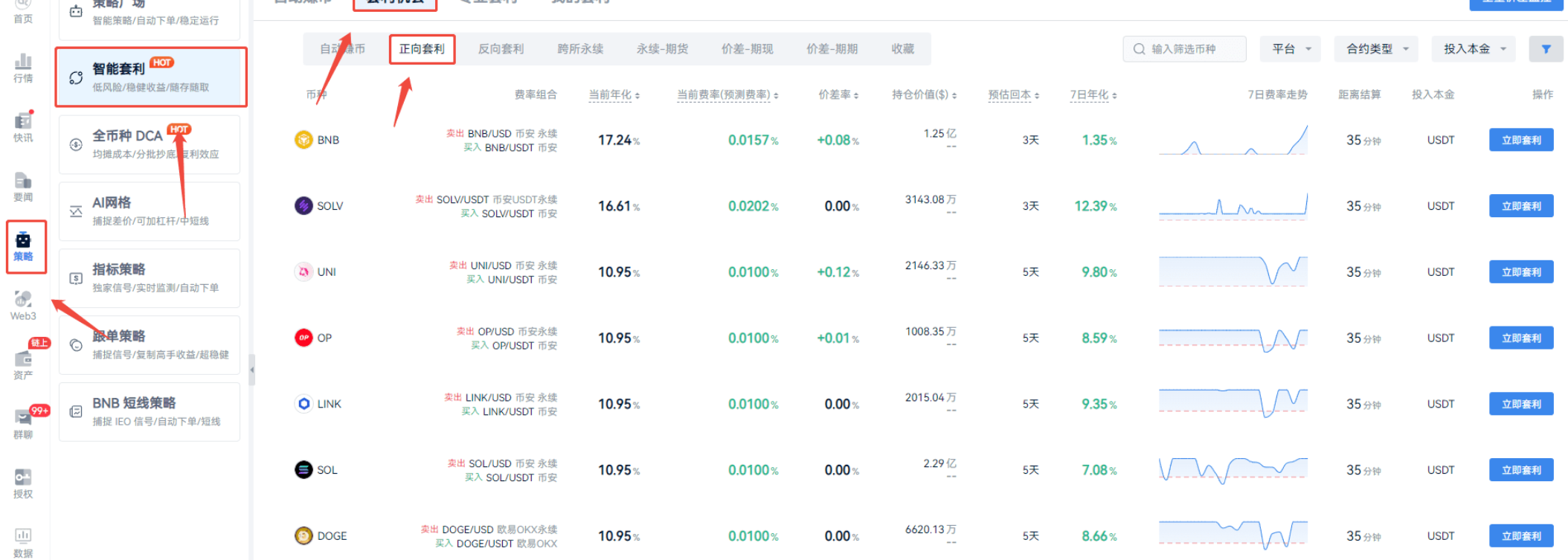1568x560 pixels.
Task: Select the BNB 短线策略 card
Action: click(150, 412)
